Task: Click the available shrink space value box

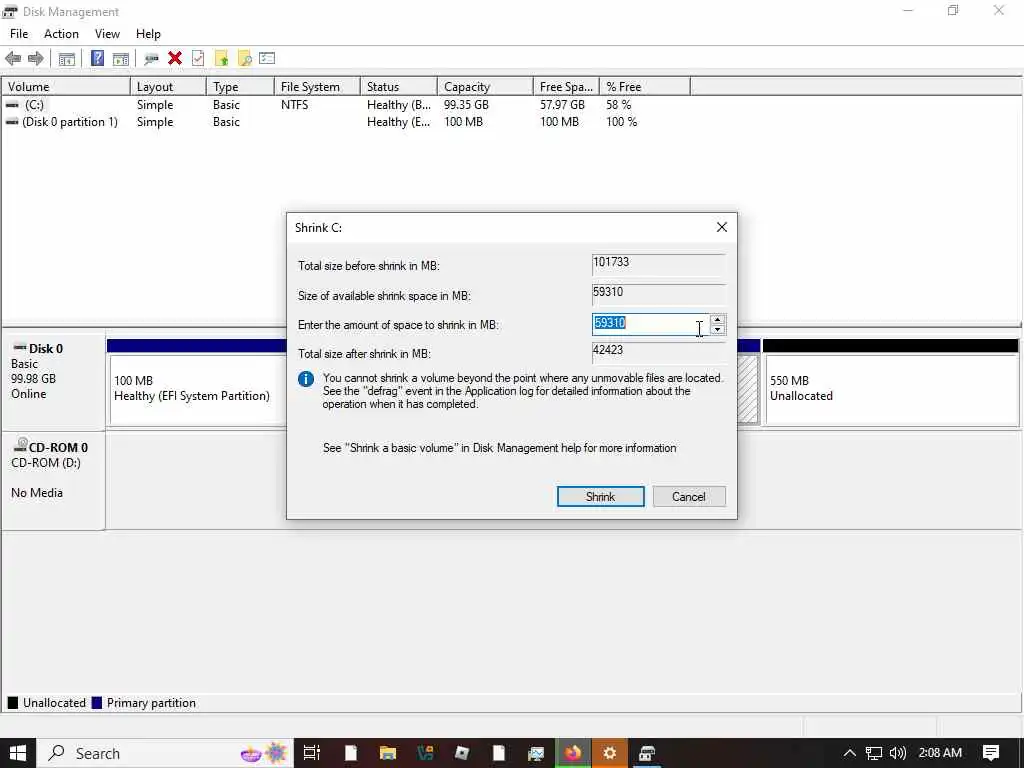Action: [x=658, y=293]
